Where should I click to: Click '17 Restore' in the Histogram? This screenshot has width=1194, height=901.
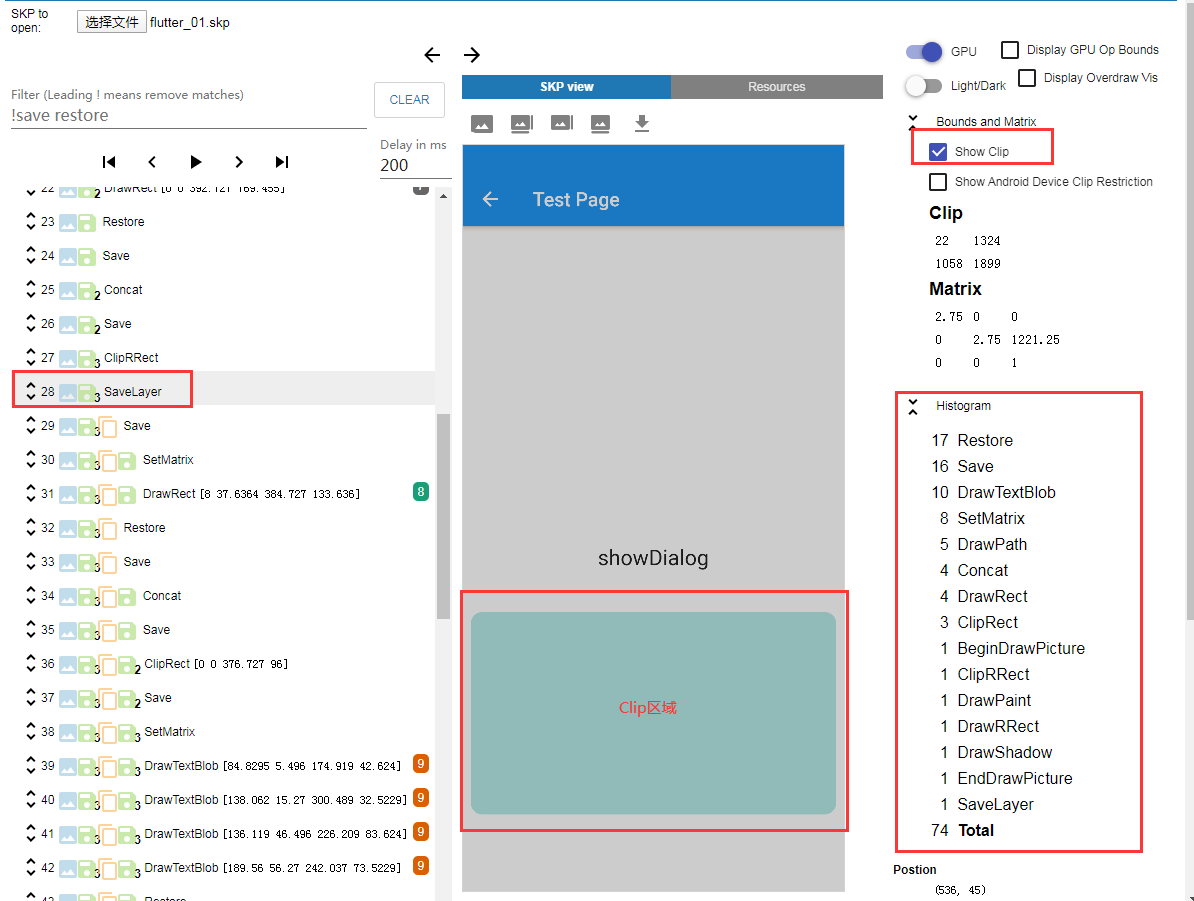pos(972,441)
